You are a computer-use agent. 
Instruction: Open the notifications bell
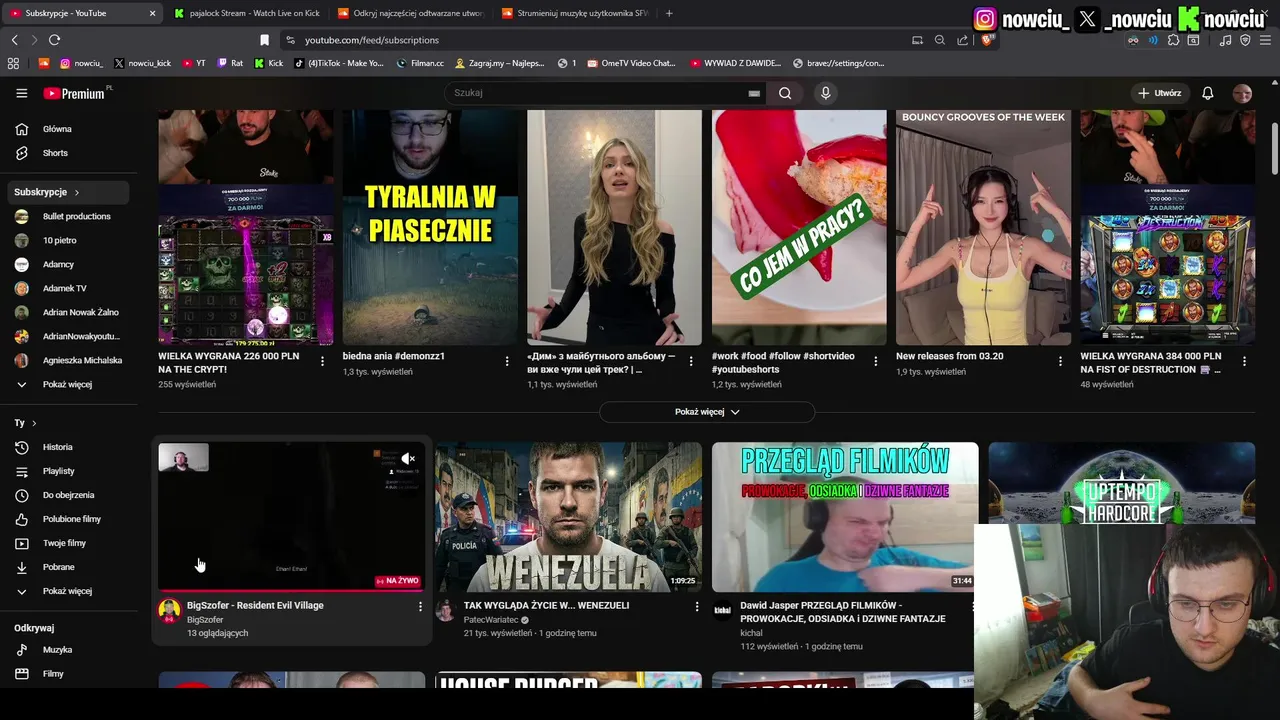(x=1208, y=93)
